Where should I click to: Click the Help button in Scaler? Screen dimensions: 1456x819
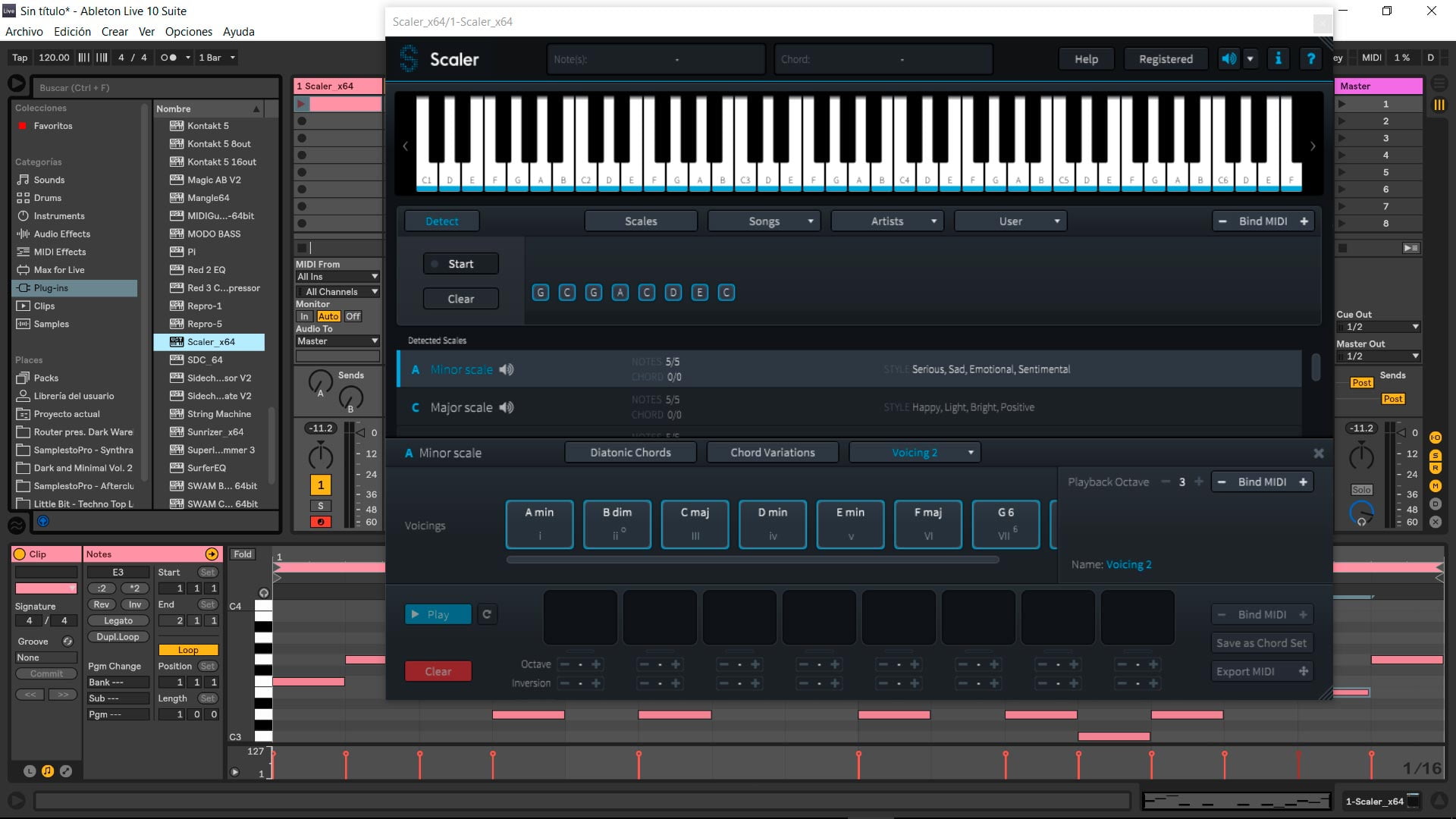[x=1086, y=59]
